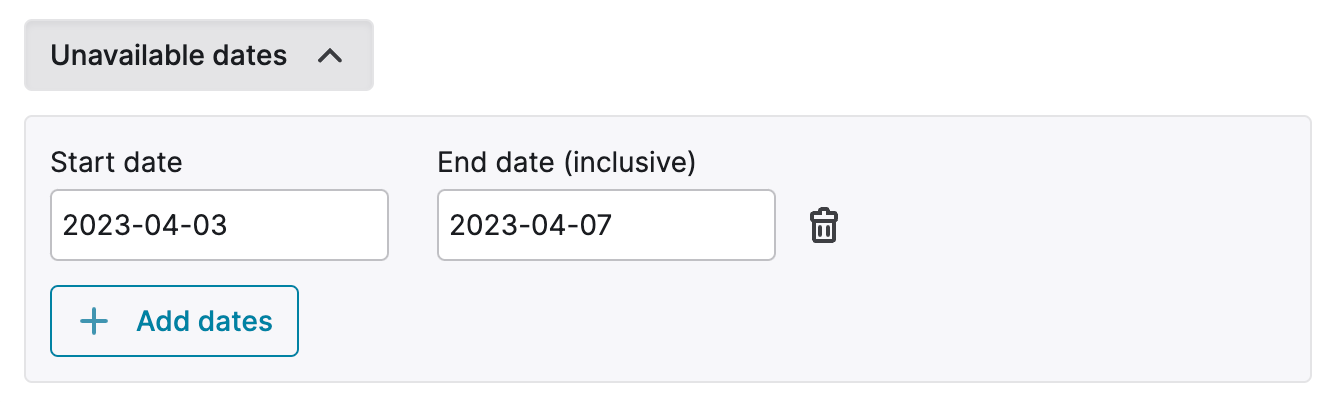The image size is (1332, 402).
Task: Remove the unavailable date row via trash can
Action: (x=823, y=226)
